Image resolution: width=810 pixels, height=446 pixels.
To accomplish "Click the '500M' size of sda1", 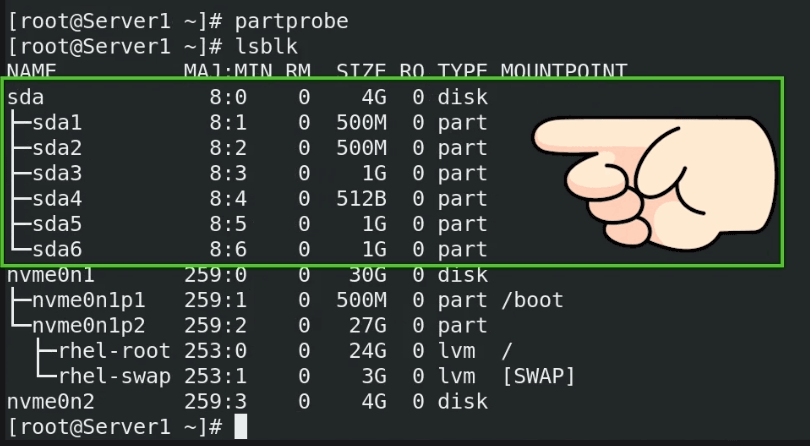I will point(362,122).
